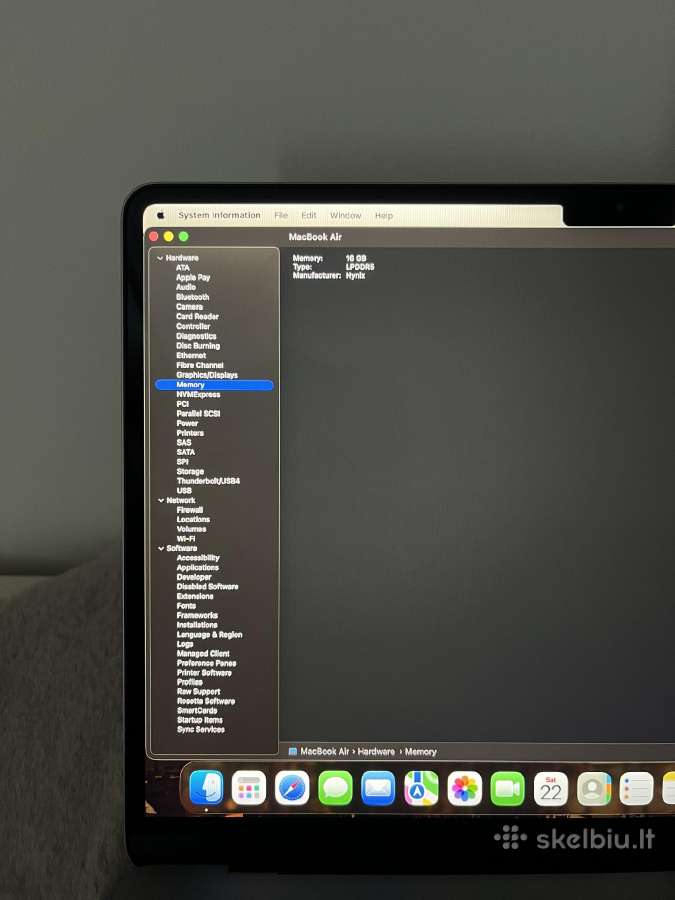Screen dimensions: 675x900
Task: Click the Manufacturer value Hynix
Action: (x=355, y=276)
